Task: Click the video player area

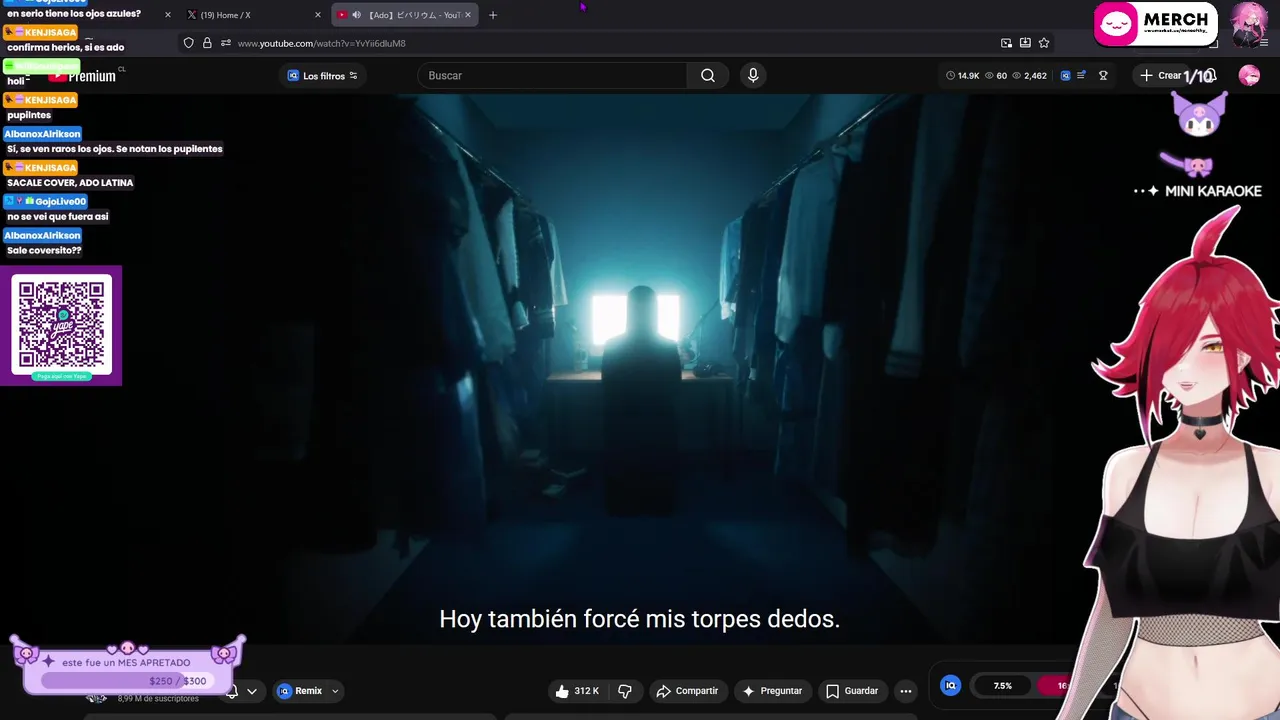Action: (x=640, y=370)
